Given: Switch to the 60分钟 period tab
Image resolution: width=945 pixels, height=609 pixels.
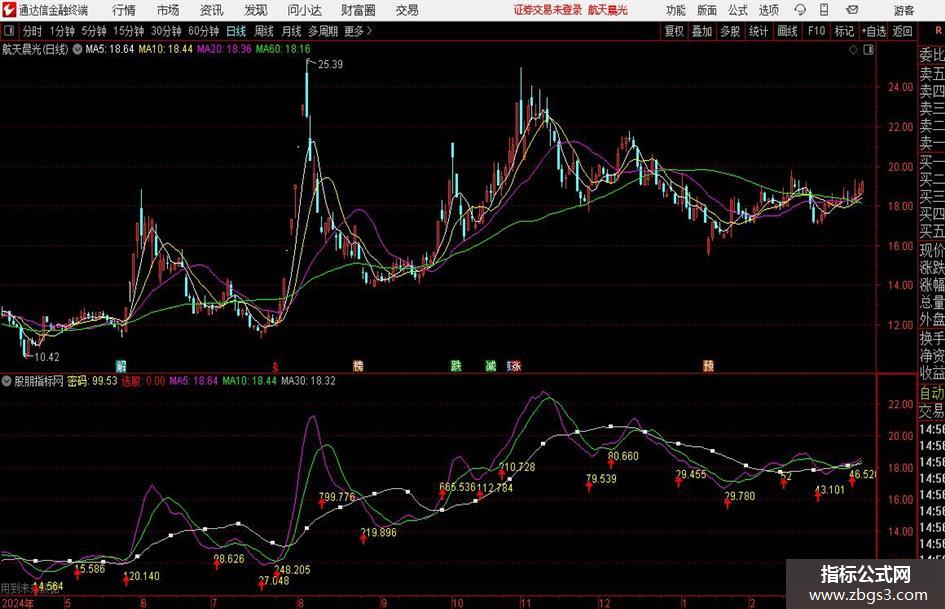Looking at the screenshot, I should 203,31.
